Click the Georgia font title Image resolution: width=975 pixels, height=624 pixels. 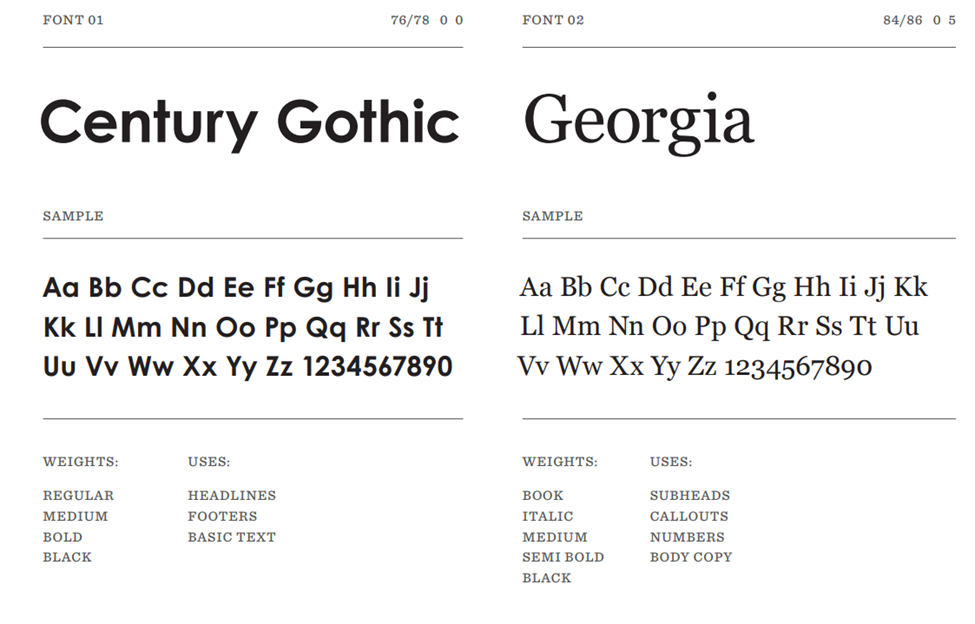pos(638,122)
